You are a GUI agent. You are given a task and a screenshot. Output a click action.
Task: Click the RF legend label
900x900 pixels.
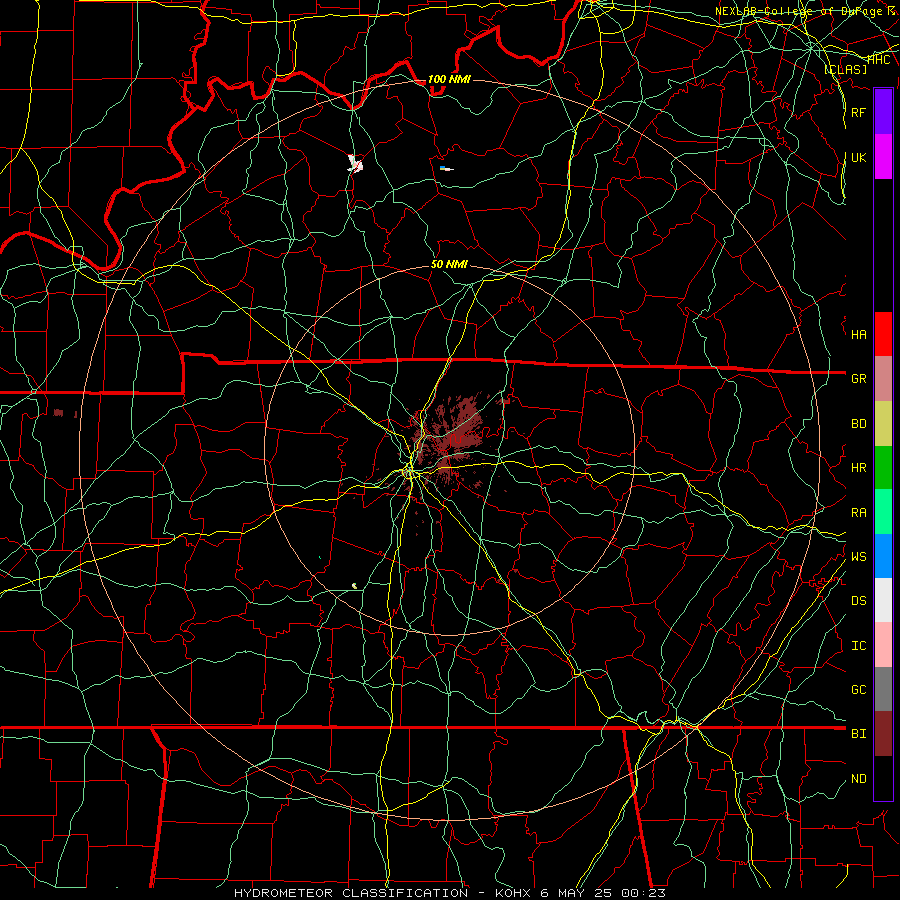(858, 112)
